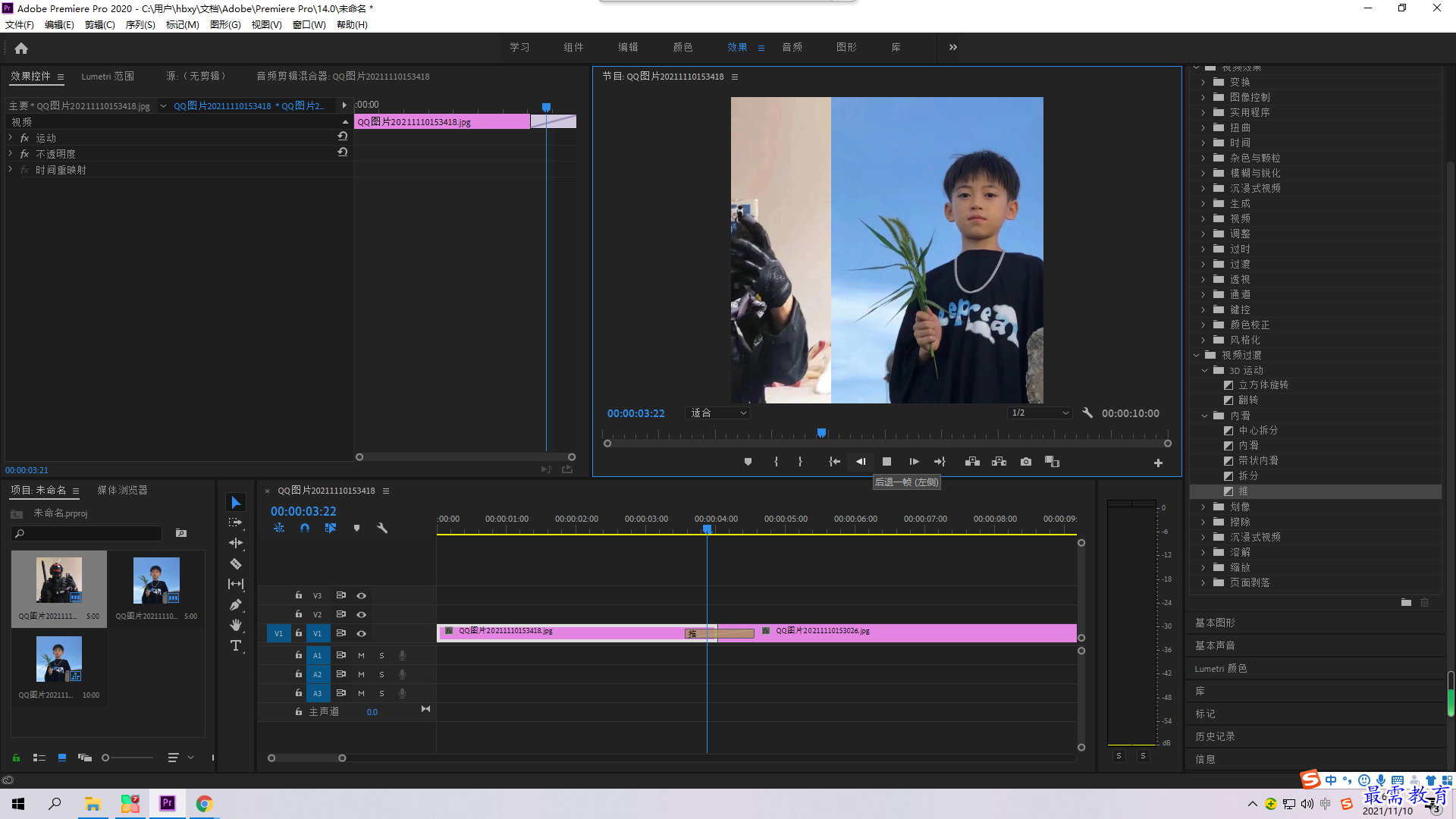
Task: Reset the 不透明度 effect
Action: tap(343, 152)
